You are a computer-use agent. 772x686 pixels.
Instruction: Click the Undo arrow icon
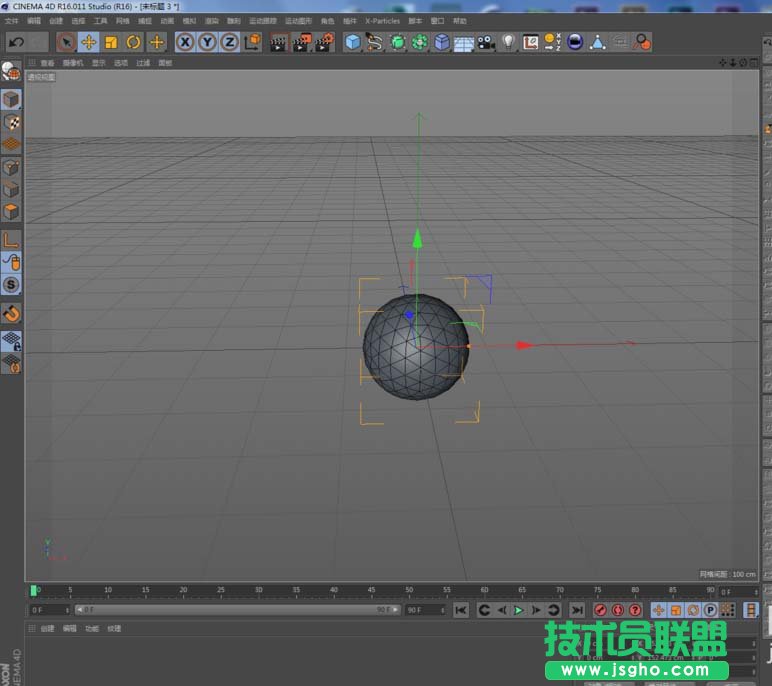click(16, 42)
